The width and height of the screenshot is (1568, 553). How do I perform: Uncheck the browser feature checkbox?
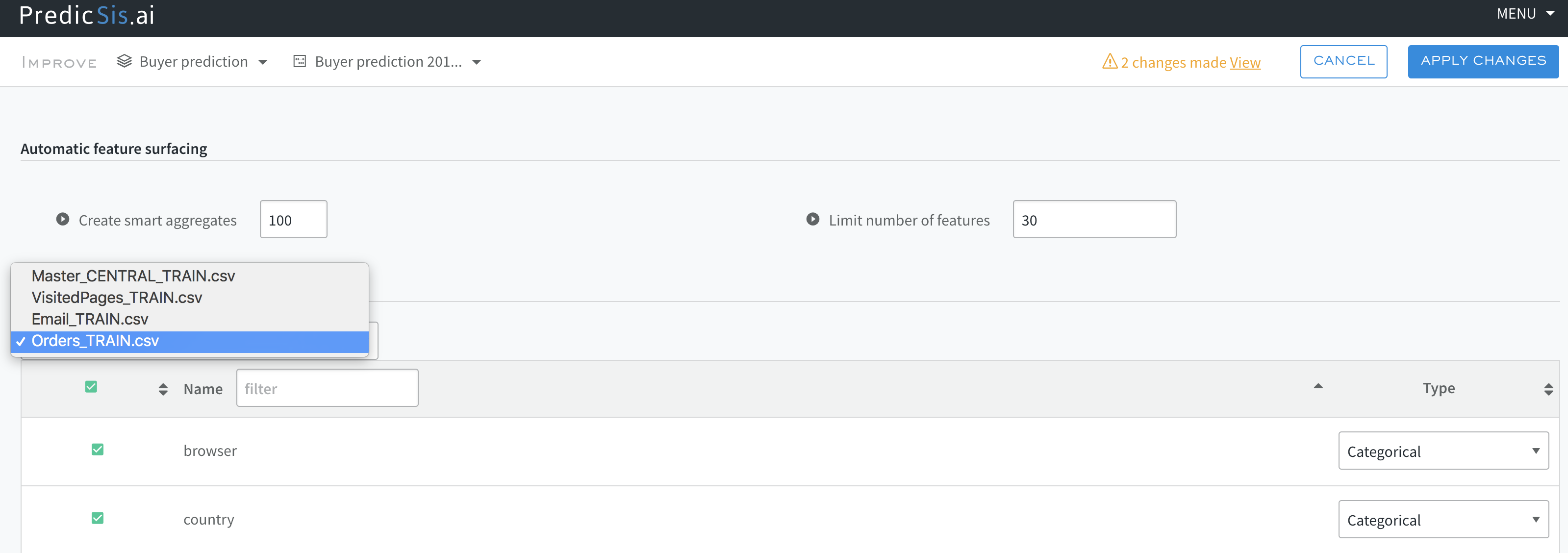tap(98, 450)
